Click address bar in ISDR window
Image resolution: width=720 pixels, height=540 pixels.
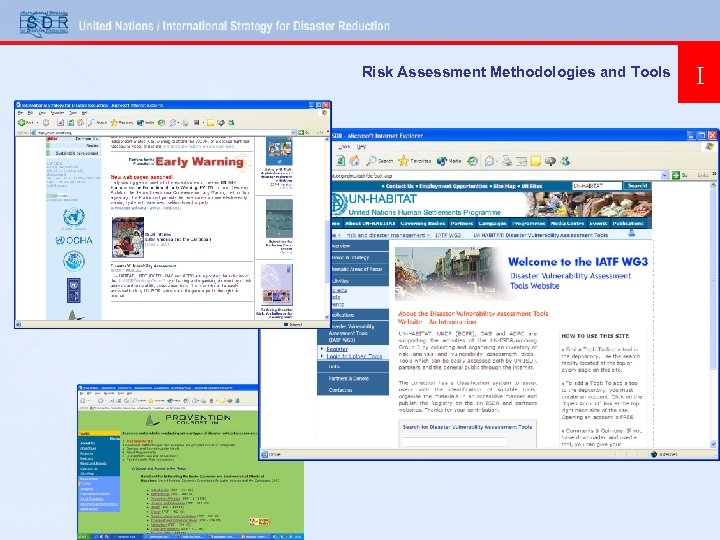pyautogui.click(x=163, y=133)
